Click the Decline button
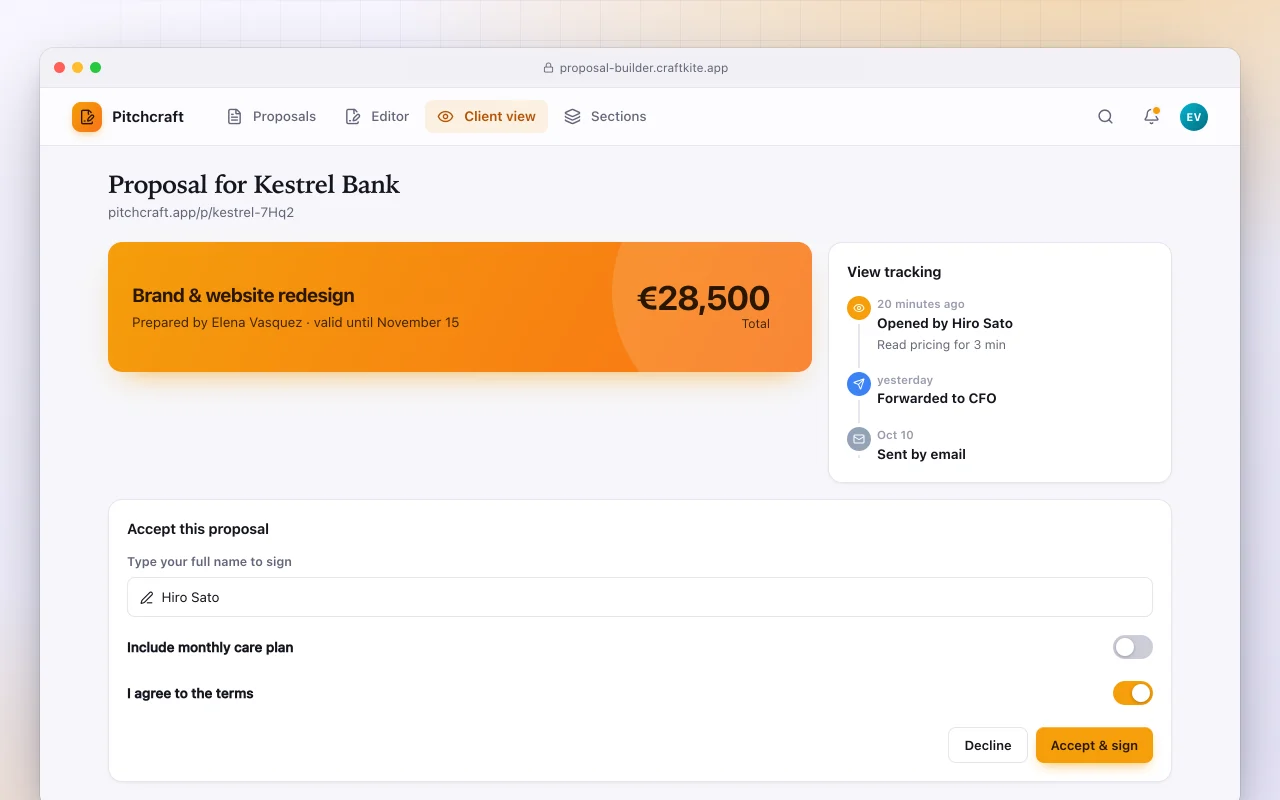The image size is (1280, 800). [x=988, y=745]
